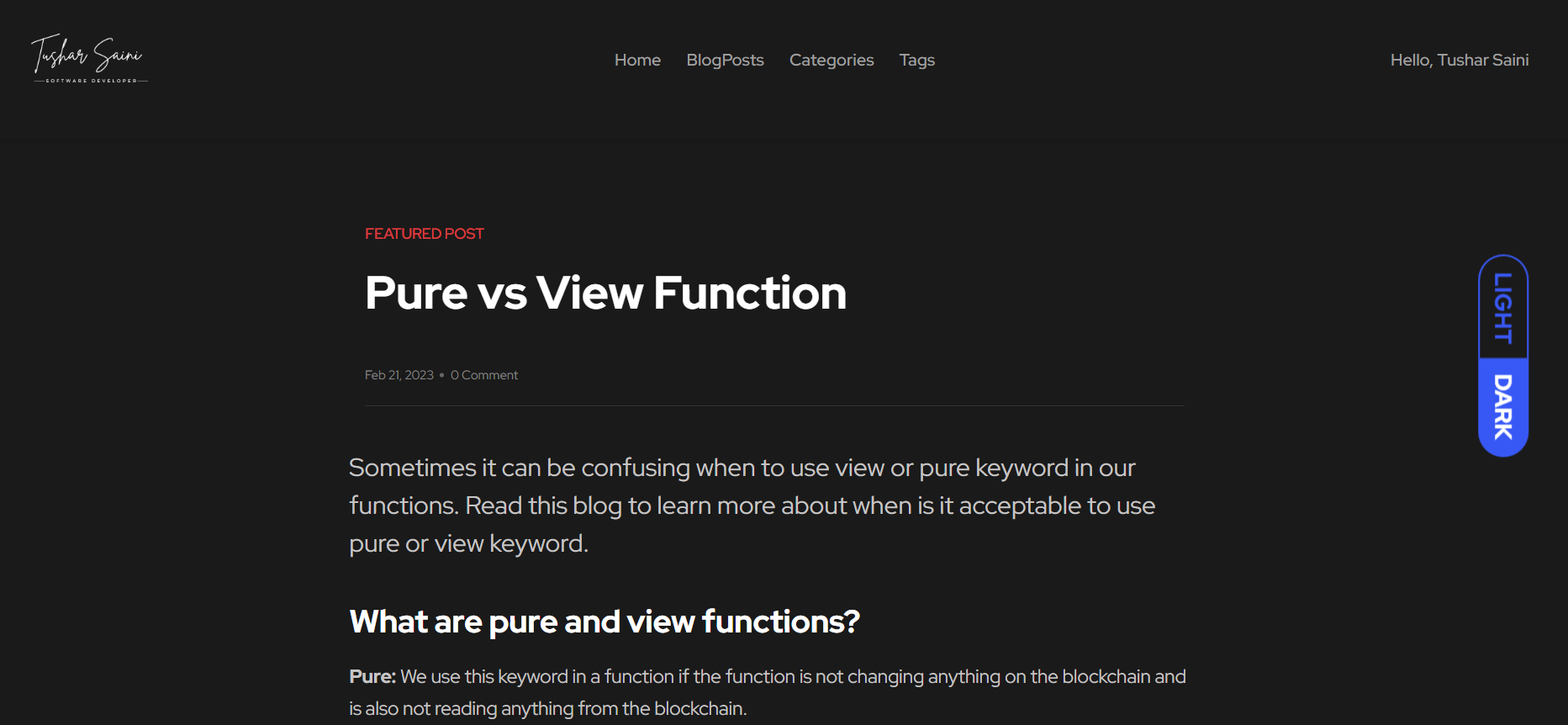Go to the Home menu item
Screen dimensions: 1568x725
pos(637,60)
